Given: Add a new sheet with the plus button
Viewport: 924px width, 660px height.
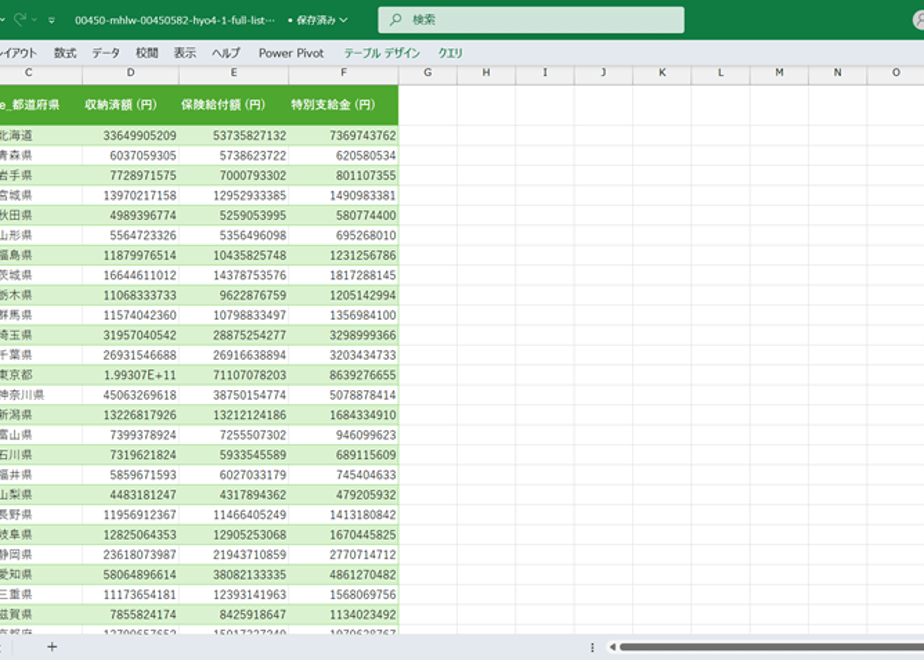Looking at the screenshot, I should coord(52,647).
